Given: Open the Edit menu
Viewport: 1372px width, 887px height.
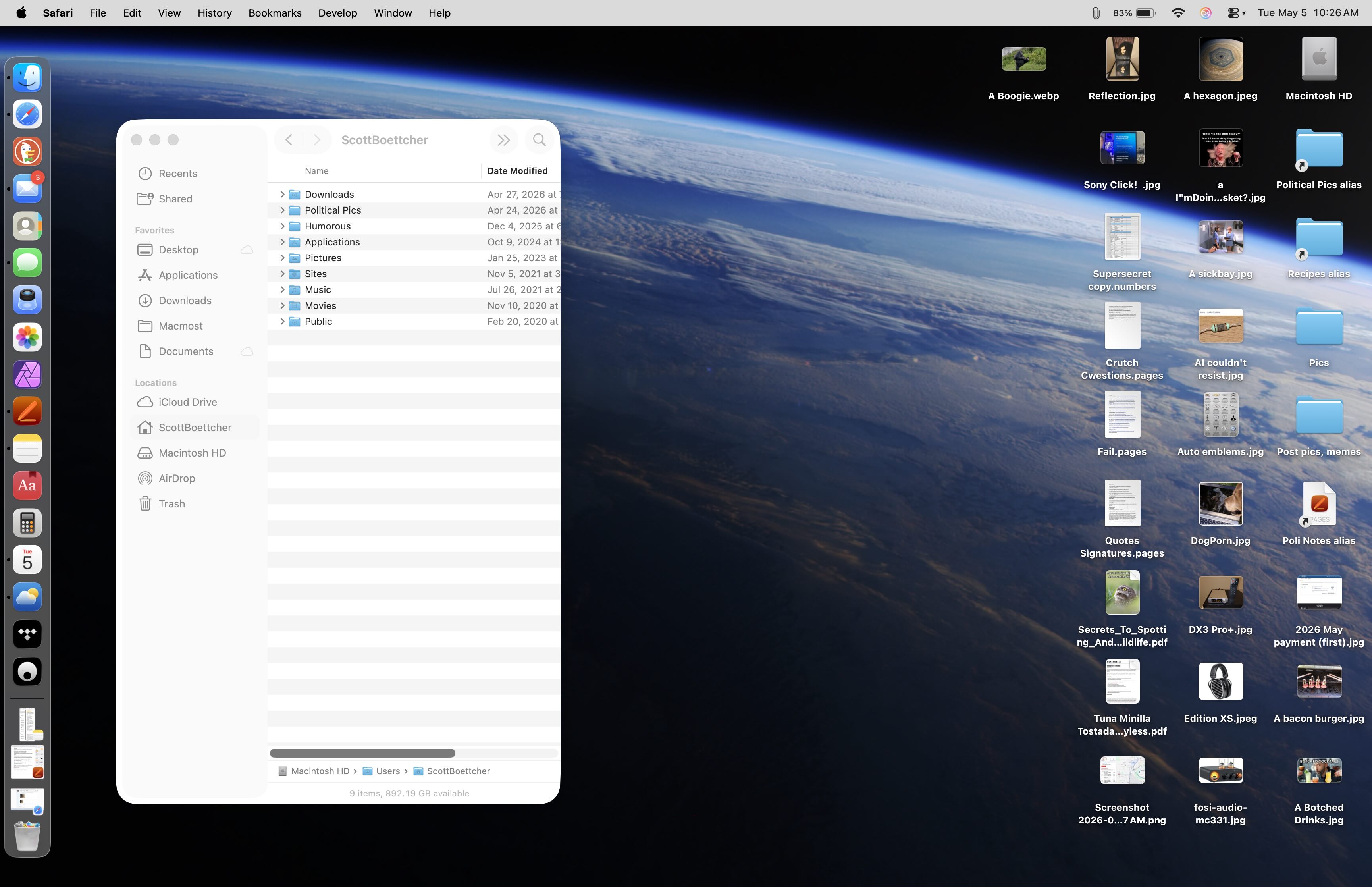Looking at the screenshot, I should point(132,13).
